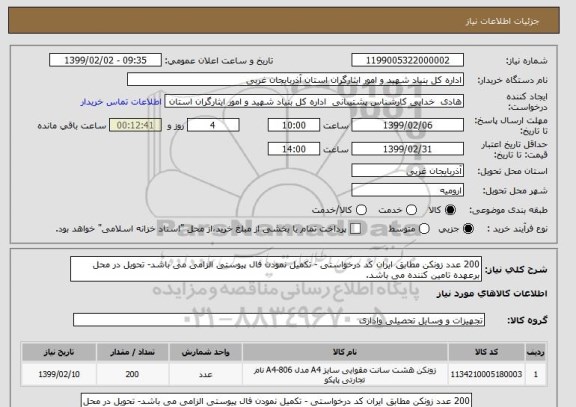Viewport: 576px width, 407px height.
Task: Click the تاریخ نیاز column header
Action: [59, 352]
